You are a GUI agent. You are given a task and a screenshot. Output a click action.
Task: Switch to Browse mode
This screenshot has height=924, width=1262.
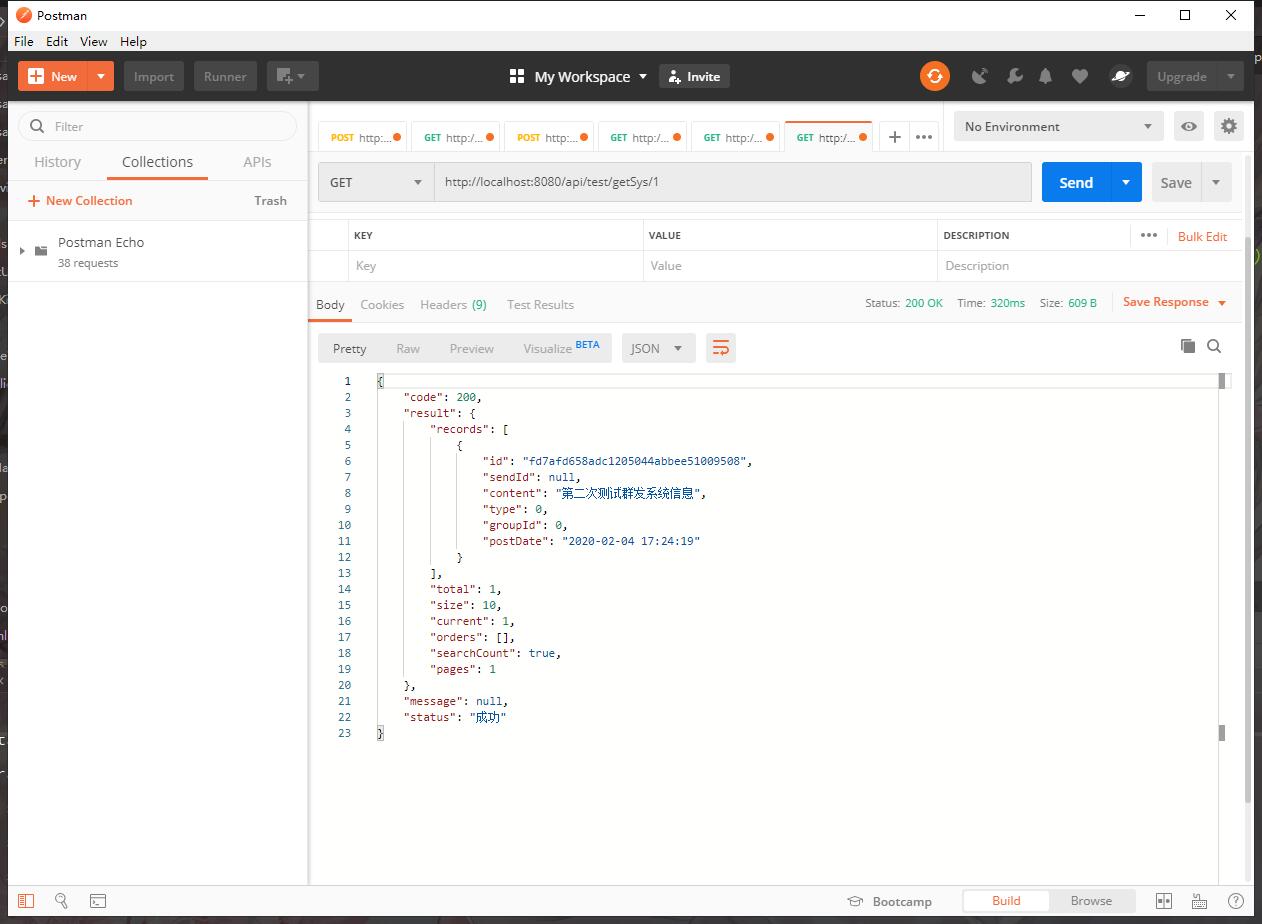coord(1091,900)
